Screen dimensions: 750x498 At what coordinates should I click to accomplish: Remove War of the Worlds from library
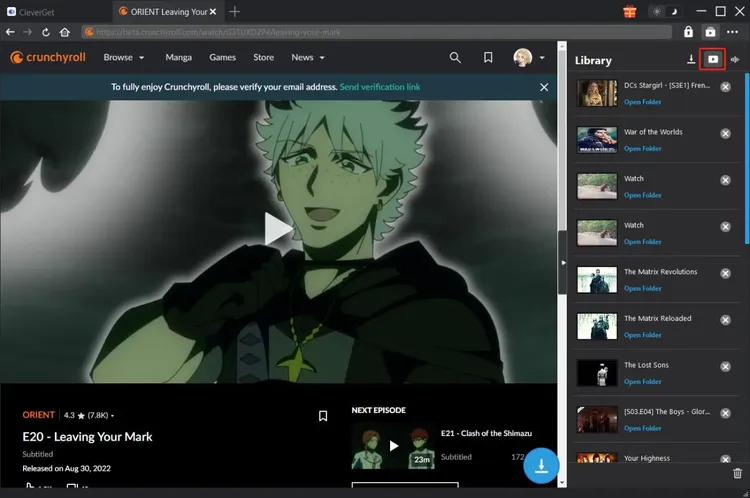tap(725, 134)
